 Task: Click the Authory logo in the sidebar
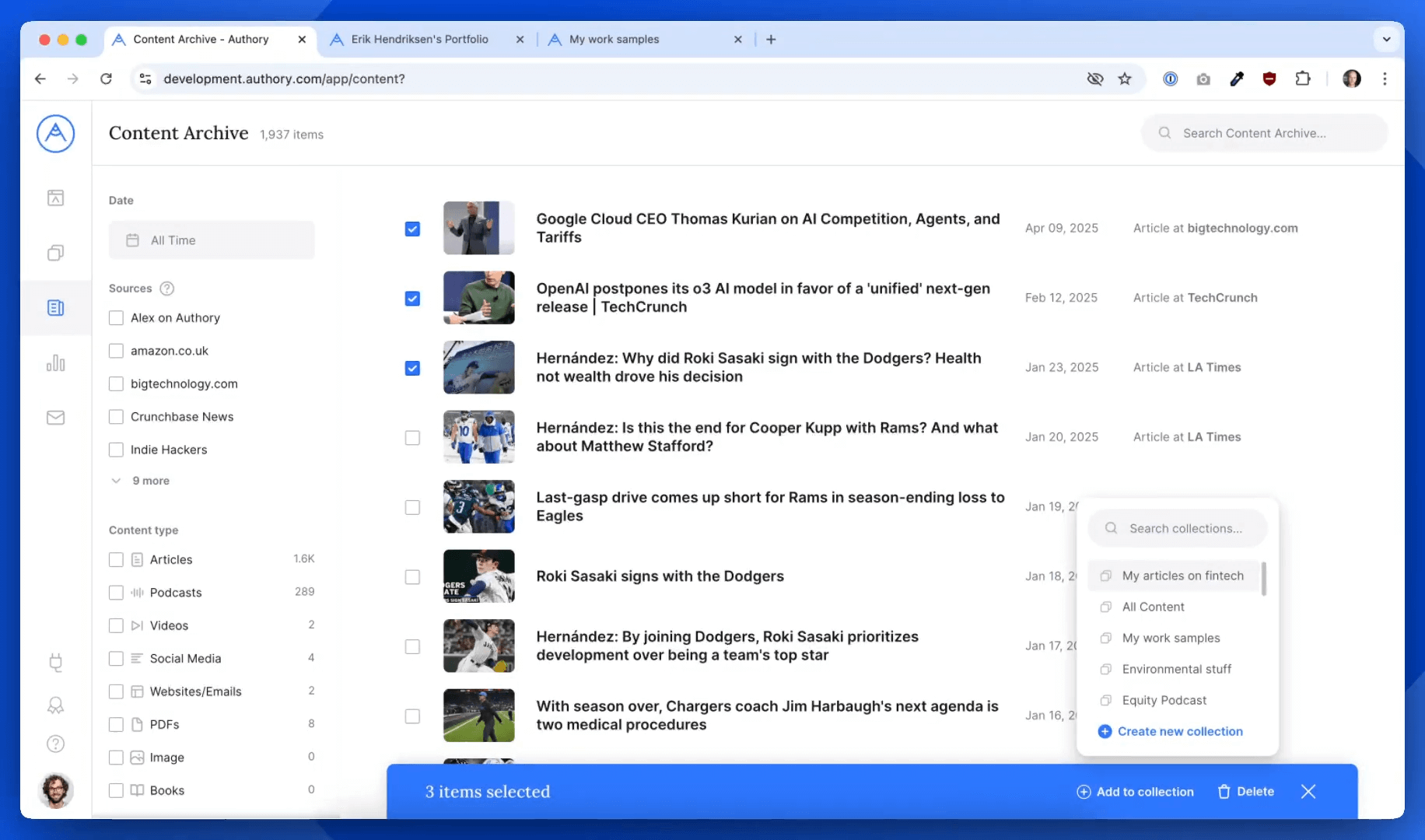pos(55,134)
